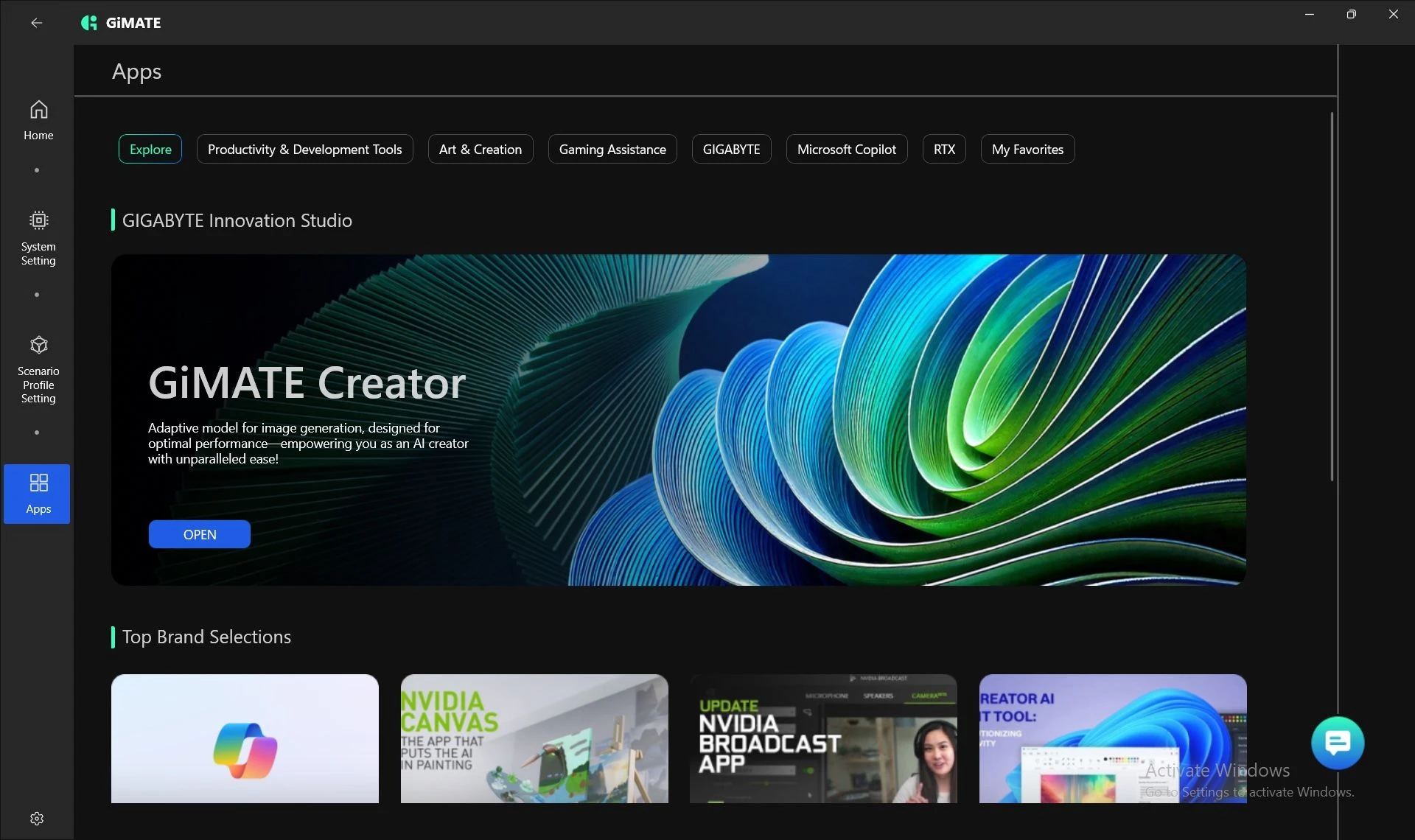Open the chat support bubble icon

point(1337,742)
